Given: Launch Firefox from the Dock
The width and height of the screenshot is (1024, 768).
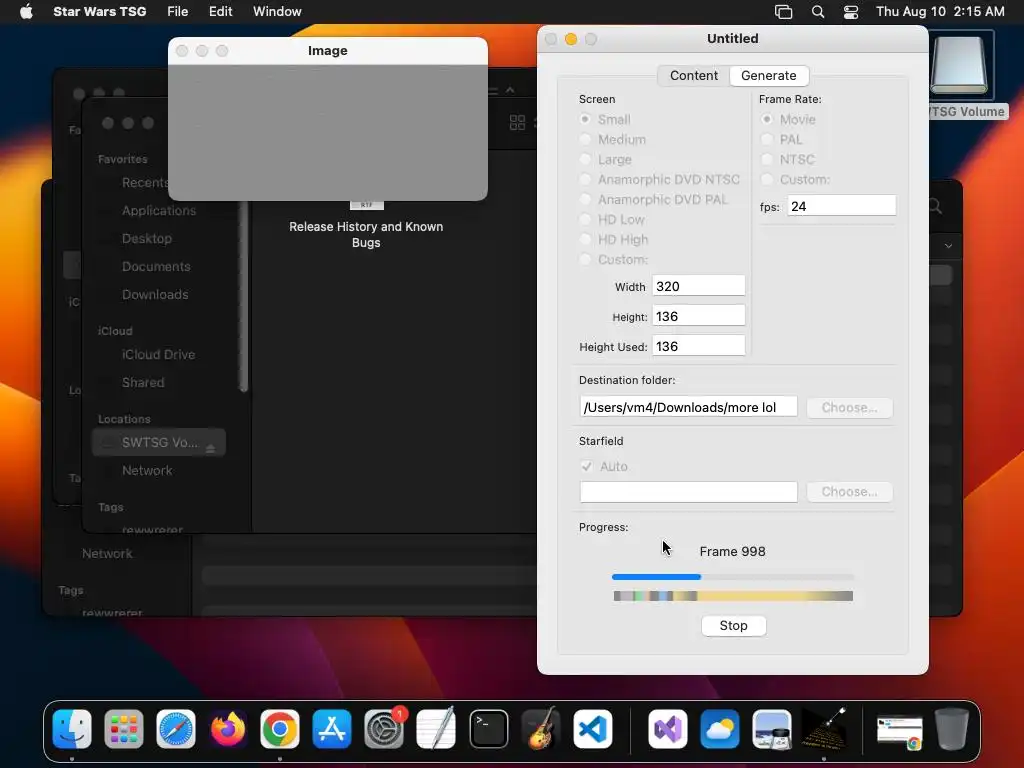Looking at the screenshot, I should click(228, 729).
